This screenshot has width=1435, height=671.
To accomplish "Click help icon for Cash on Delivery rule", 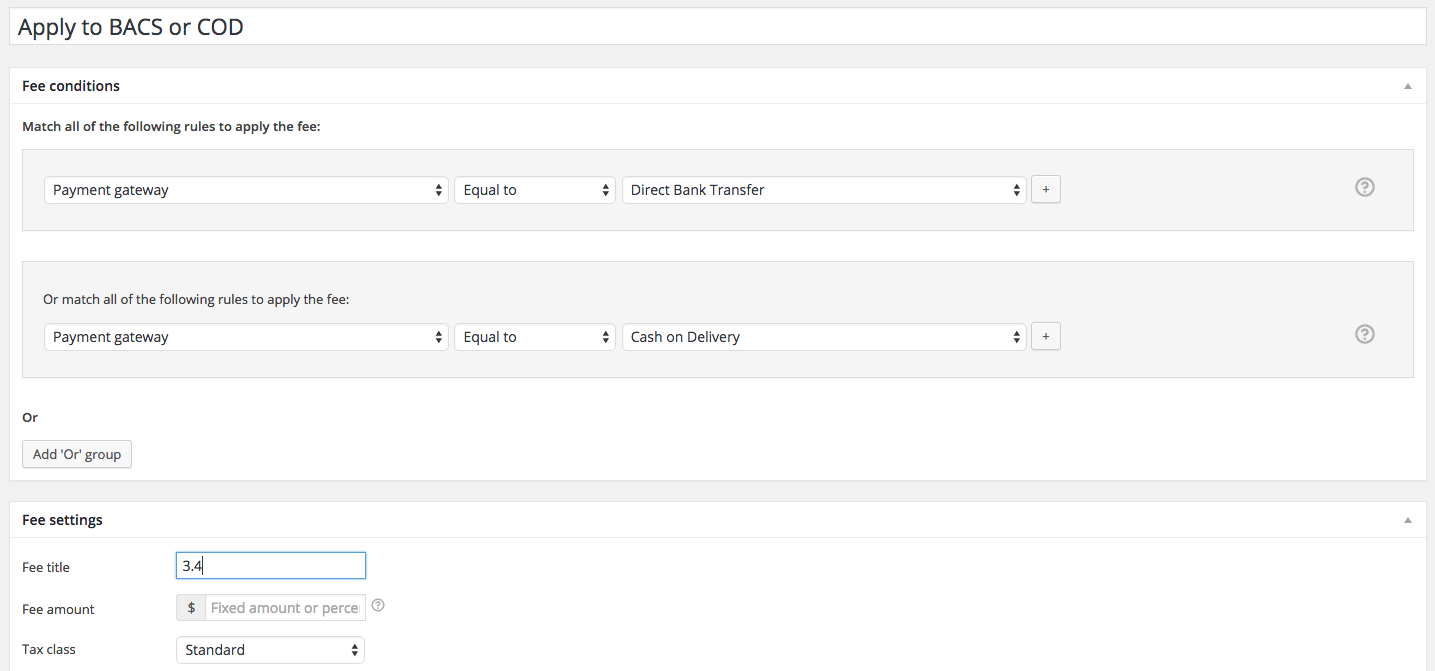I will [x=1364, y=334].
